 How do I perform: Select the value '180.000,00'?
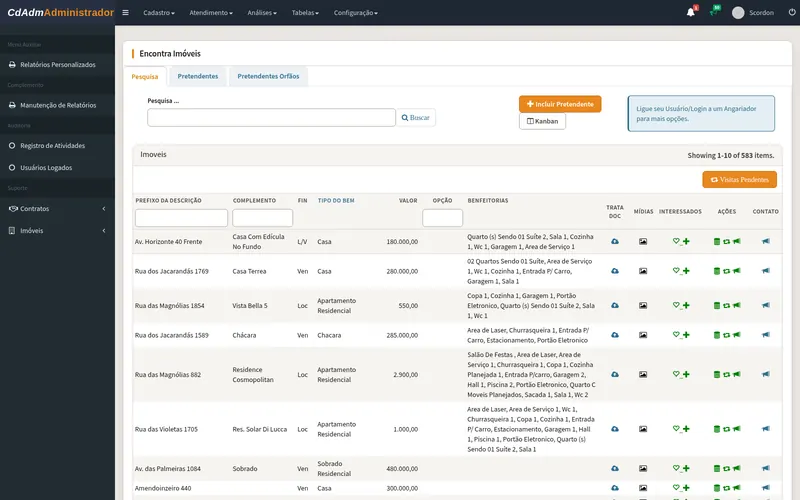402,242
